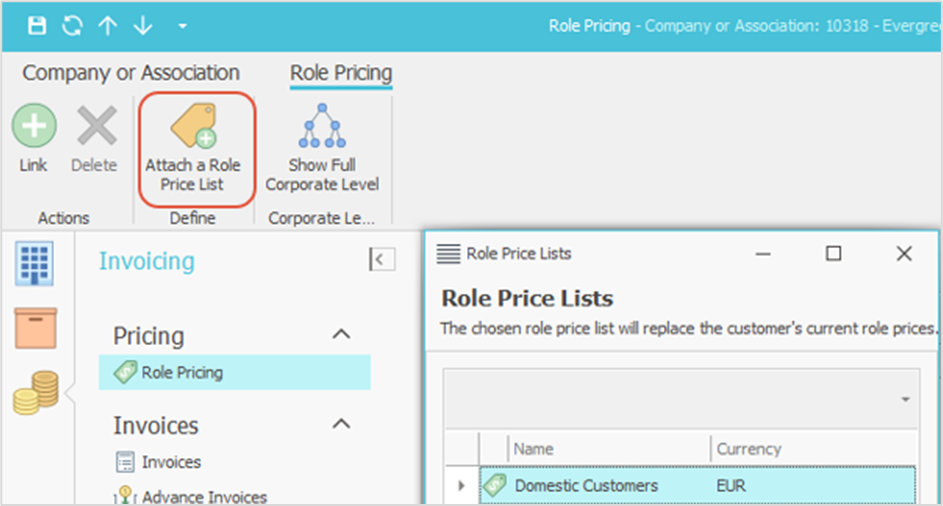Click the green Link button
This screenshot has height=506, width=943.
(x=34, y=140)
